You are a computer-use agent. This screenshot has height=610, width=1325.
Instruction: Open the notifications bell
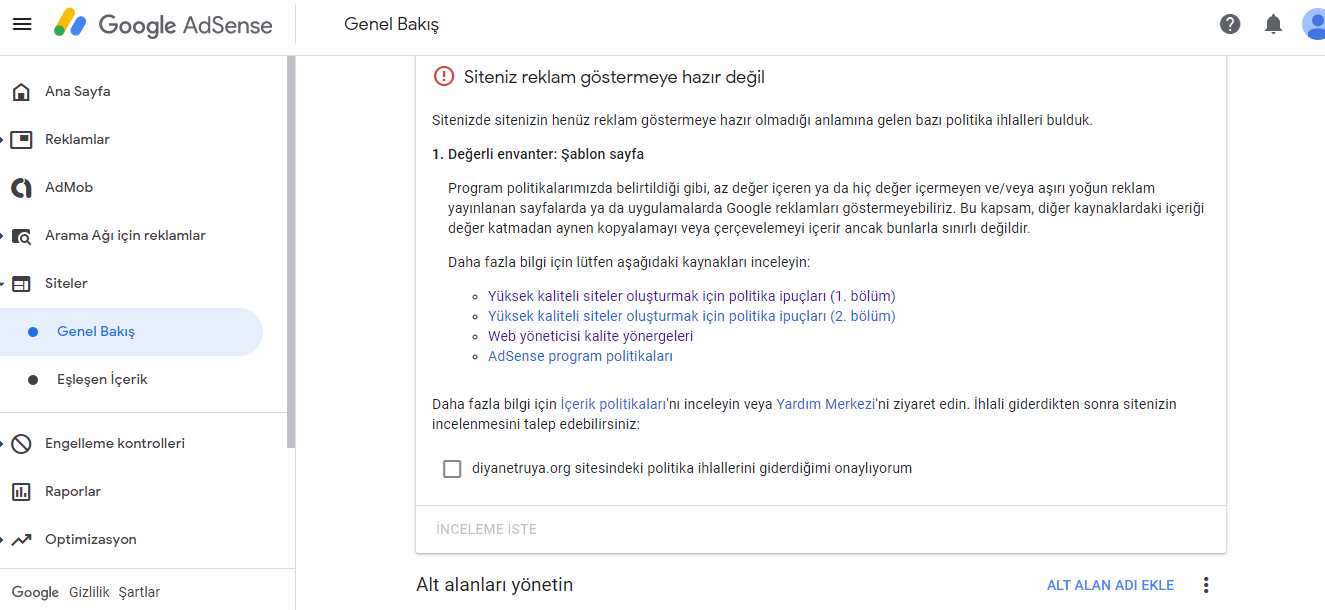click(x=1273, y=24)
